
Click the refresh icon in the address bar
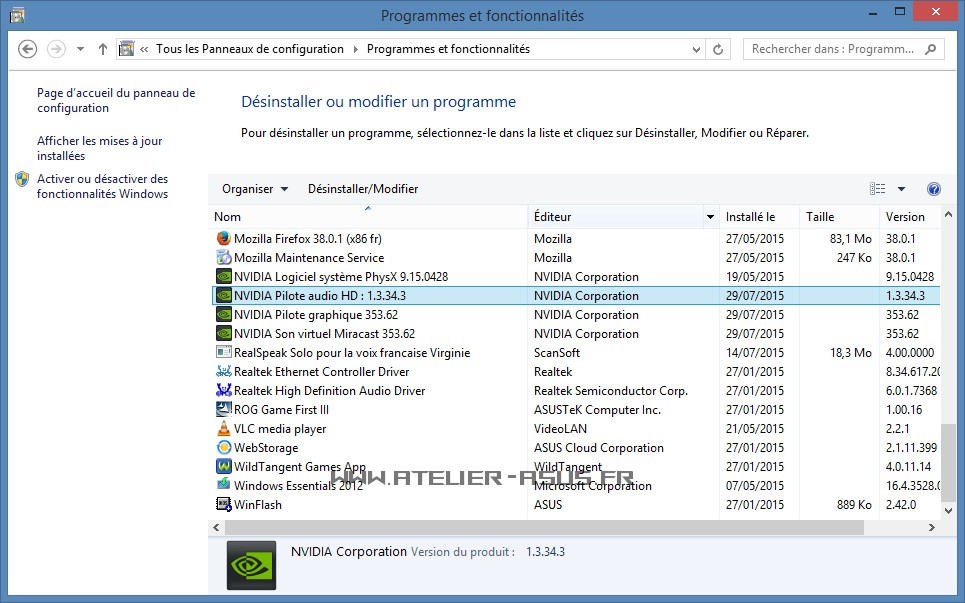717,49
